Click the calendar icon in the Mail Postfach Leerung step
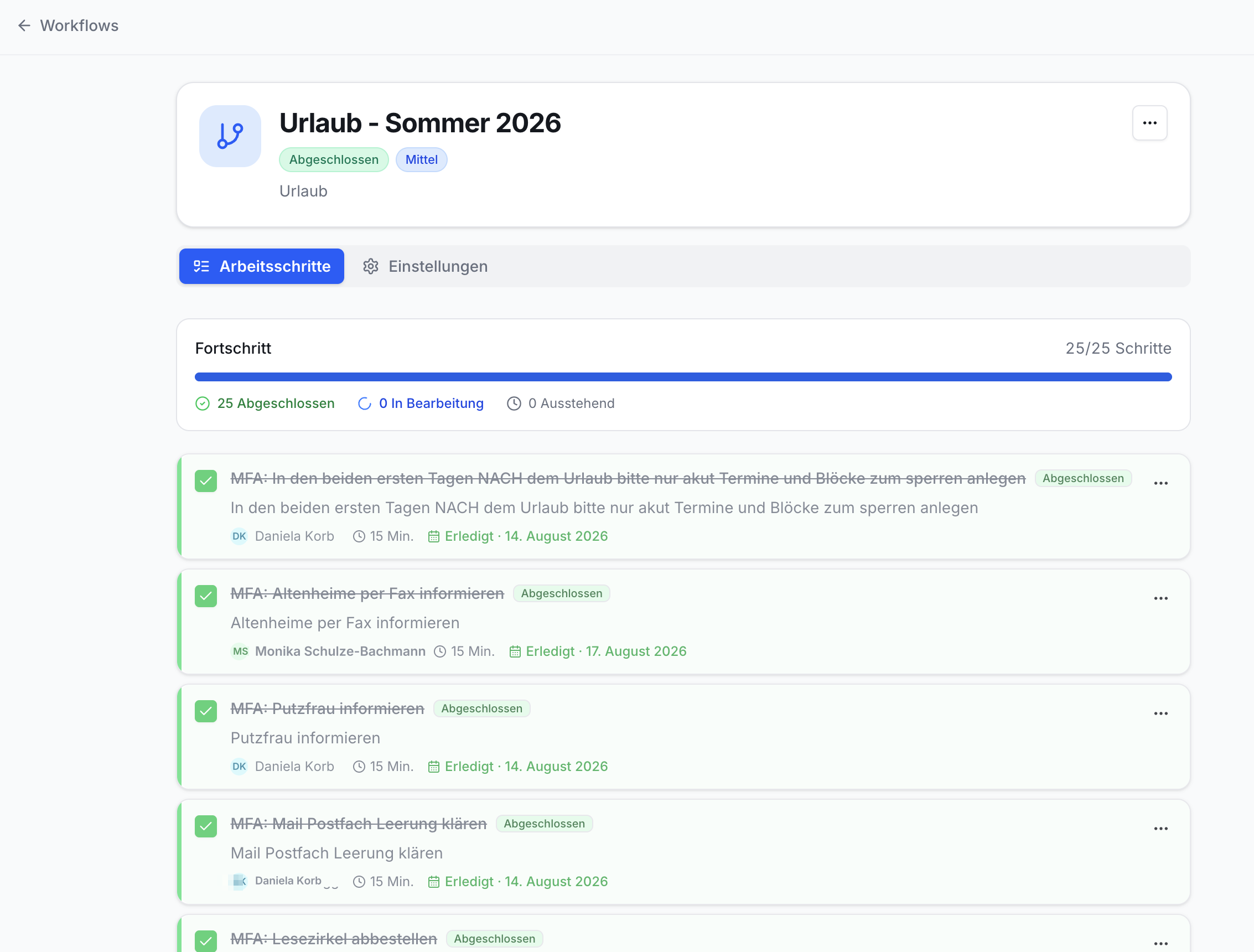1254x952 pixels. pos(434,882)
